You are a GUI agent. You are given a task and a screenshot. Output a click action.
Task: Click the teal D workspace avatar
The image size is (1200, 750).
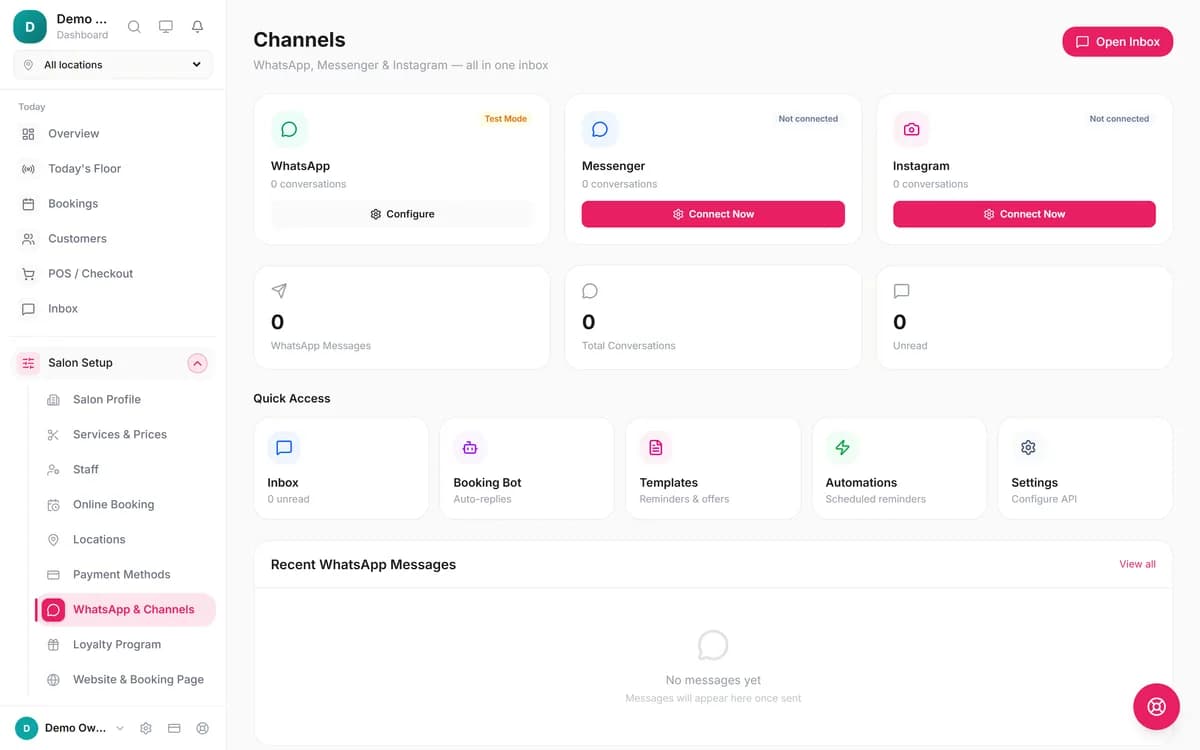(x=29, y=27)
